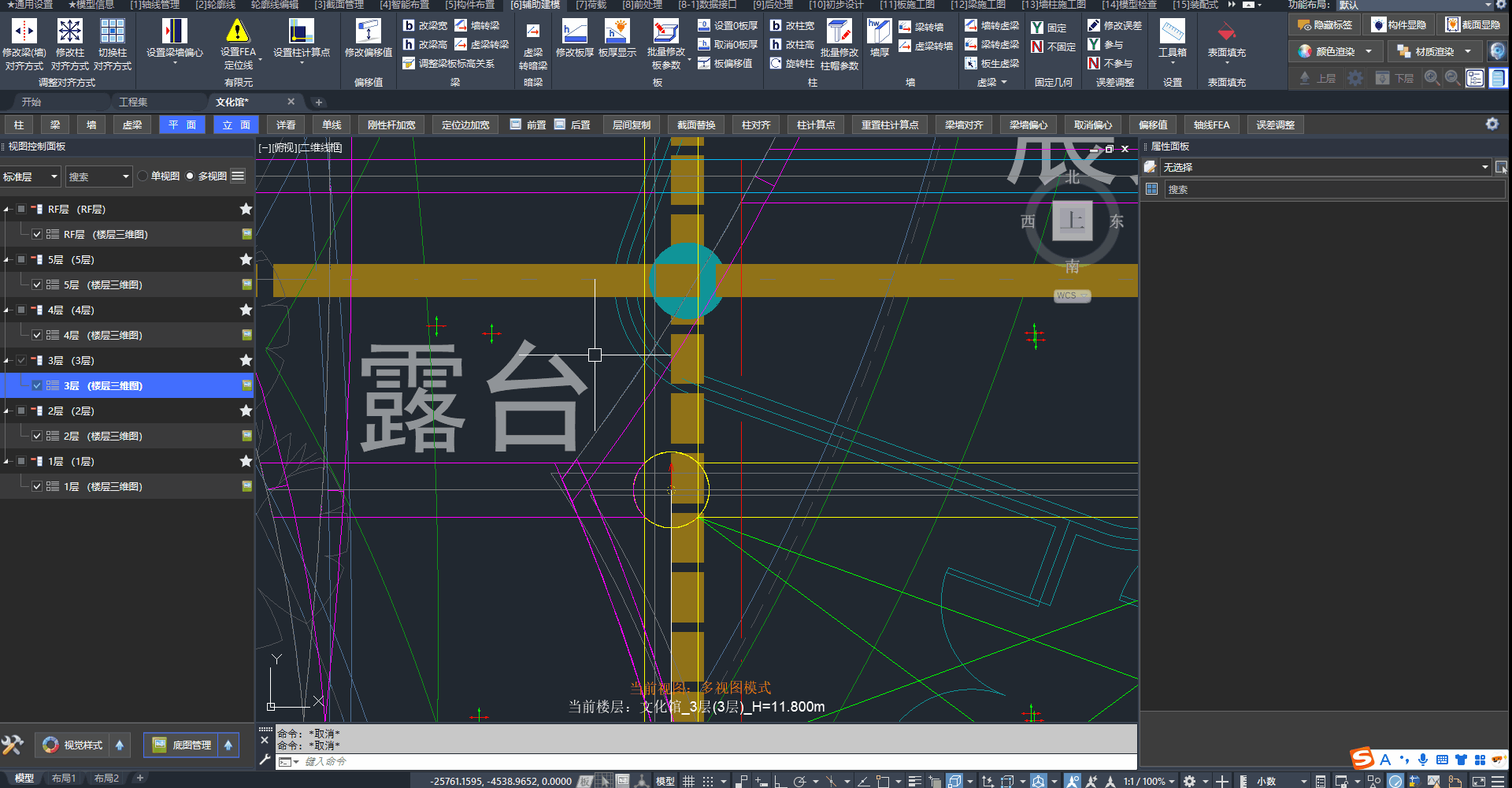Open the [7]荷载 ribbon tab
Screen dimensions: 1512x788
(x=591, y=5)
